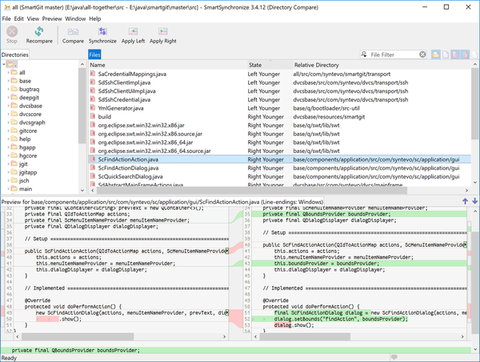The height and width of the screenshot is (362, 480).
Task: Click the Recompare toolbar icon
Action: (39, 32)
